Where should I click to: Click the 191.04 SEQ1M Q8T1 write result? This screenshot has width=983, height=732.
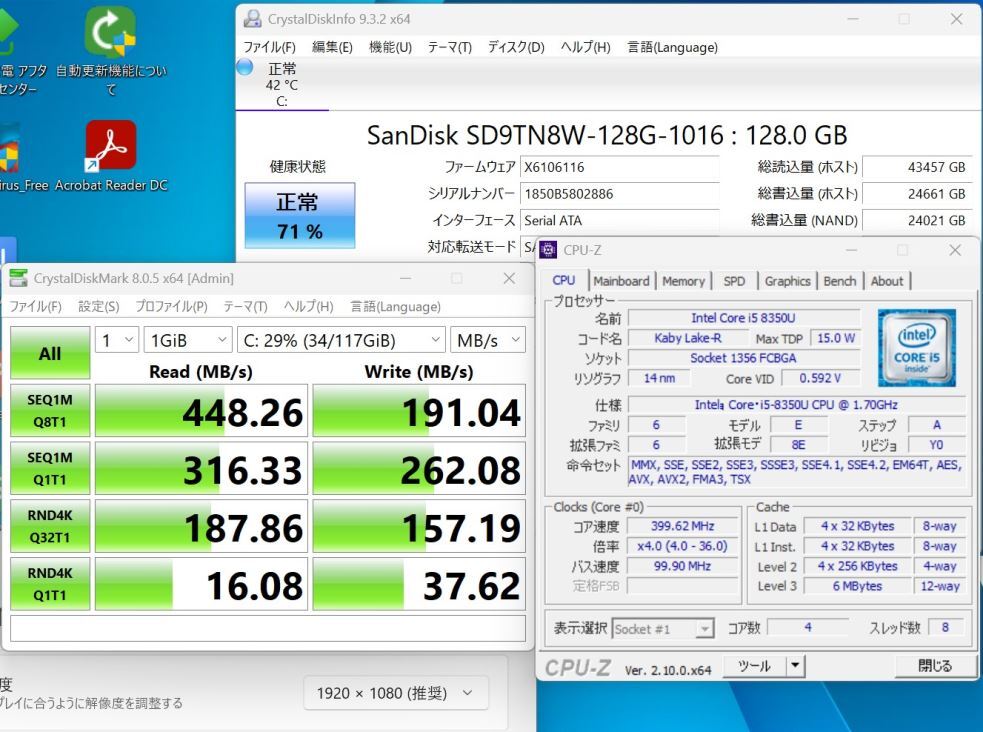tap(419, 410)
